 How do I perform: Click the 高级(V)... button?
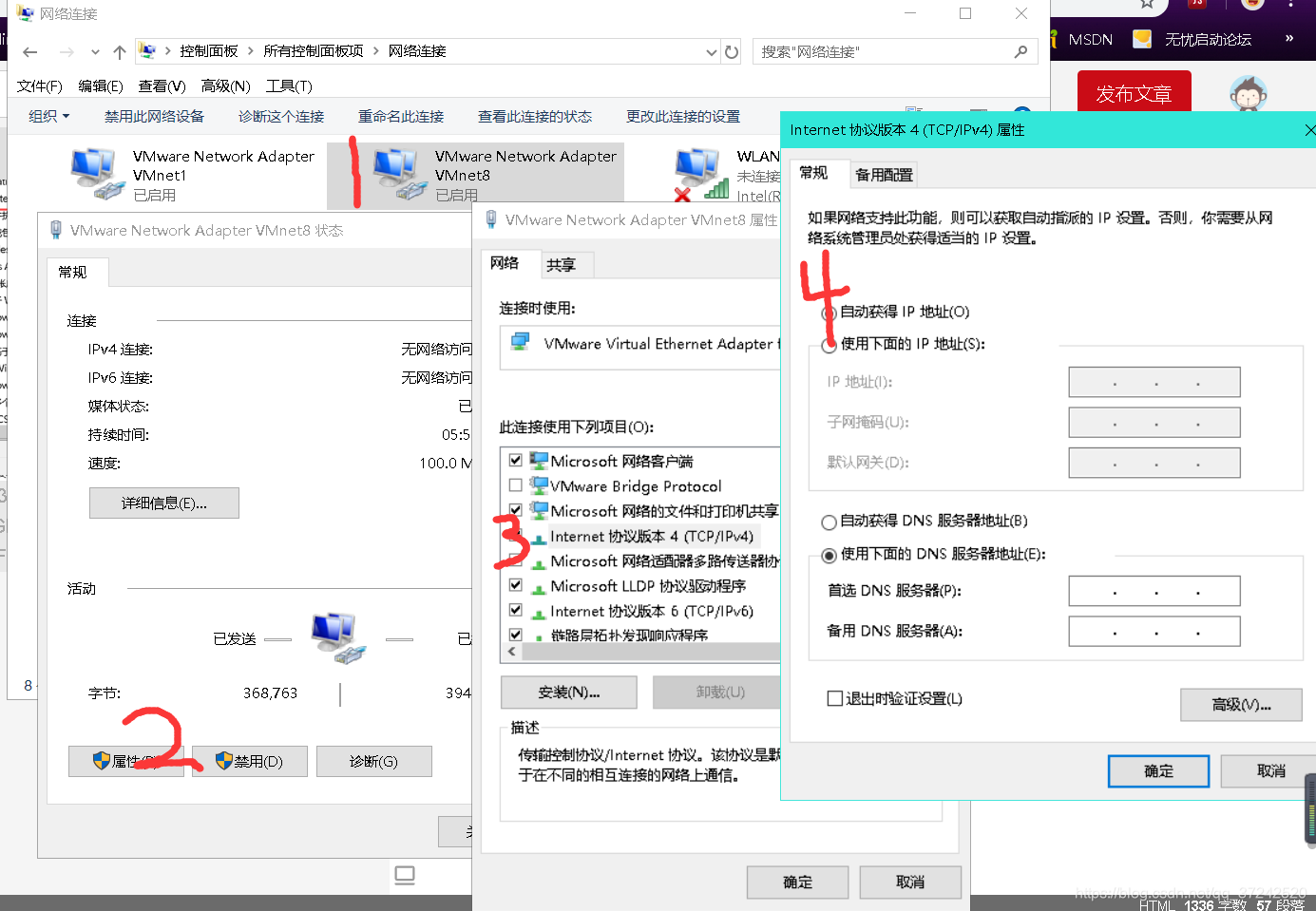1241,705
